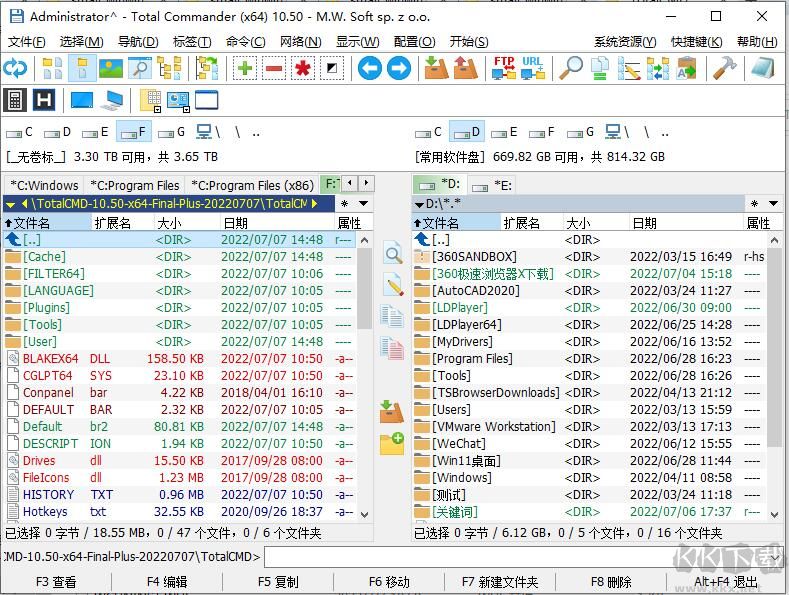Select drive E in right drive bar
The width and height of the screenshot is (789, 595).
(x=504, y=132)
